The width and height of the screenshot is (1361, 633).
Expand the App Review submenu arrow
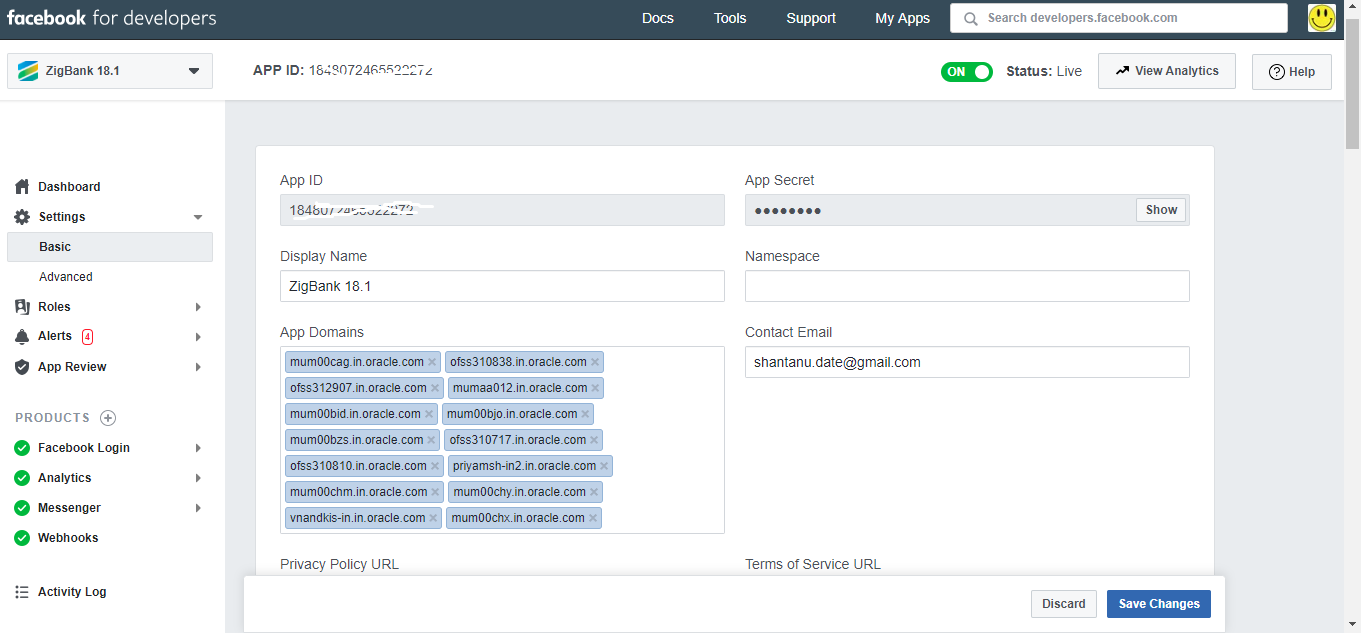[x=198, y=367]
